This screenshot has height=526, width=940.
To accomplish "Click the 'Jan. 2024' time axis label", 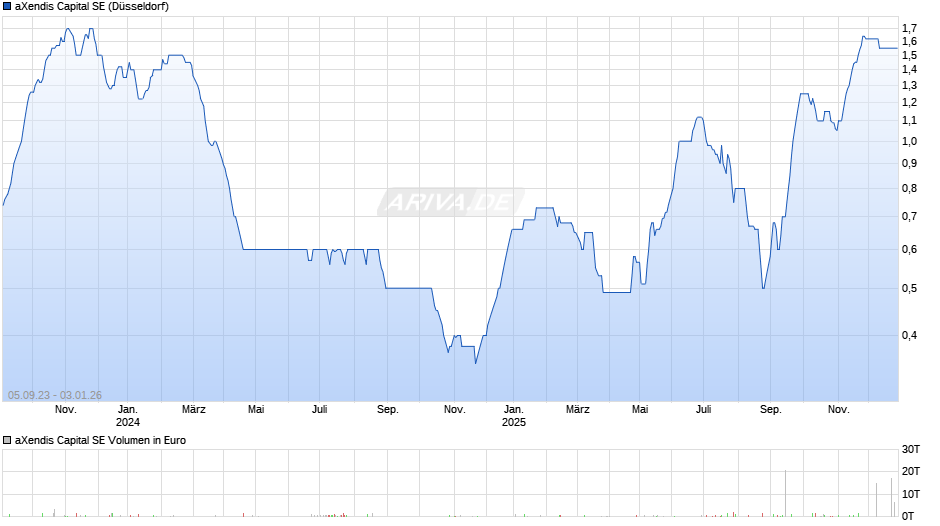I will pyautogui.click(x=128, y=416).
